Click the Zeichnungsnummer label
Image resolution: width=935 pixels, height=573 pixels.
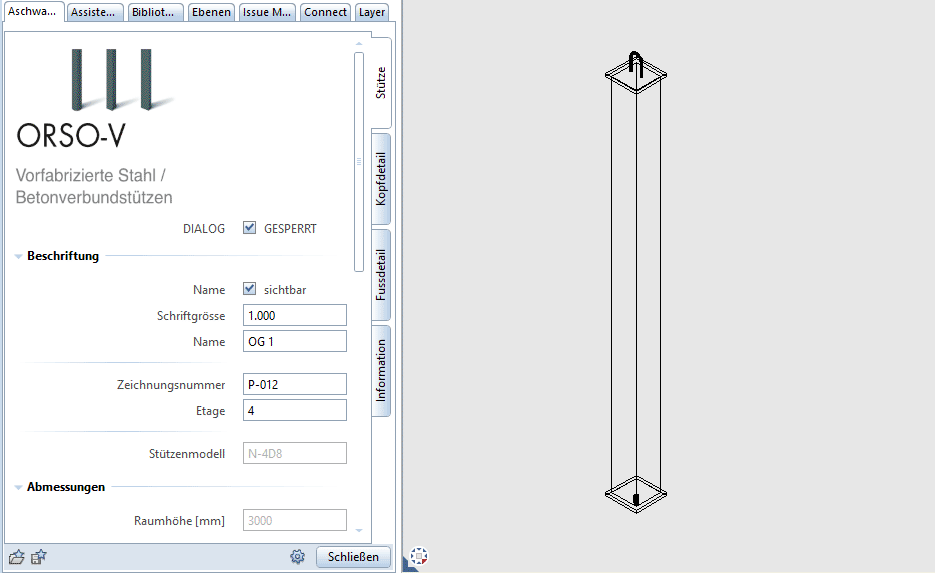(x=171, y=385)
